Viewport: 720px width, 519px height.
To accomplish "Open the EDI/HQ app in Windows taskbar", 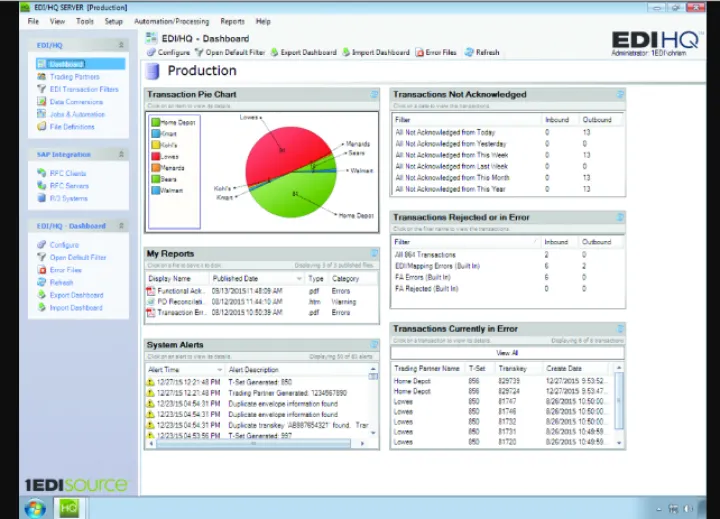I will (69, 507).
